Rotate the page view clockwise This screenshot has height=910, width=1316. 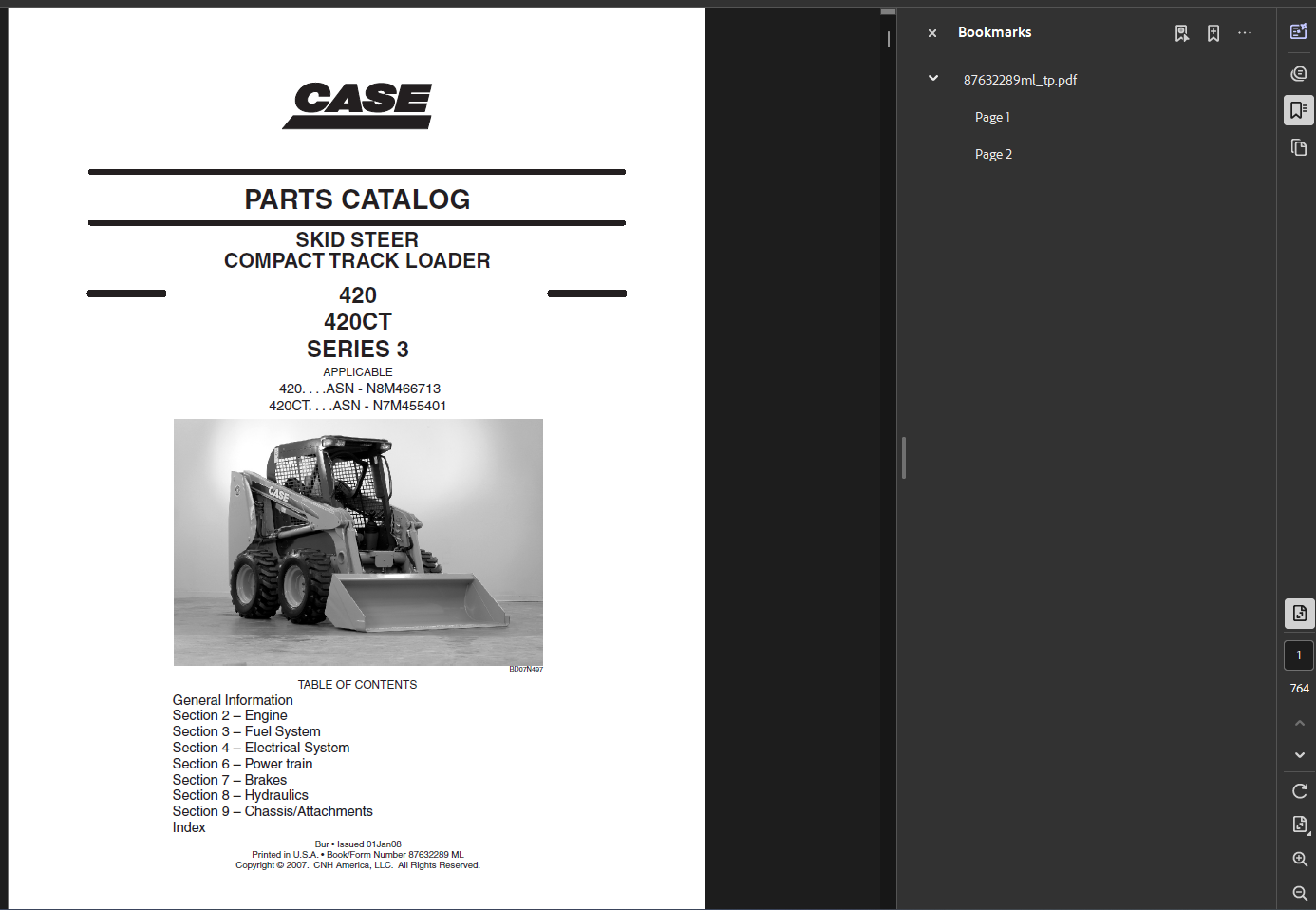click(1300, 791)
